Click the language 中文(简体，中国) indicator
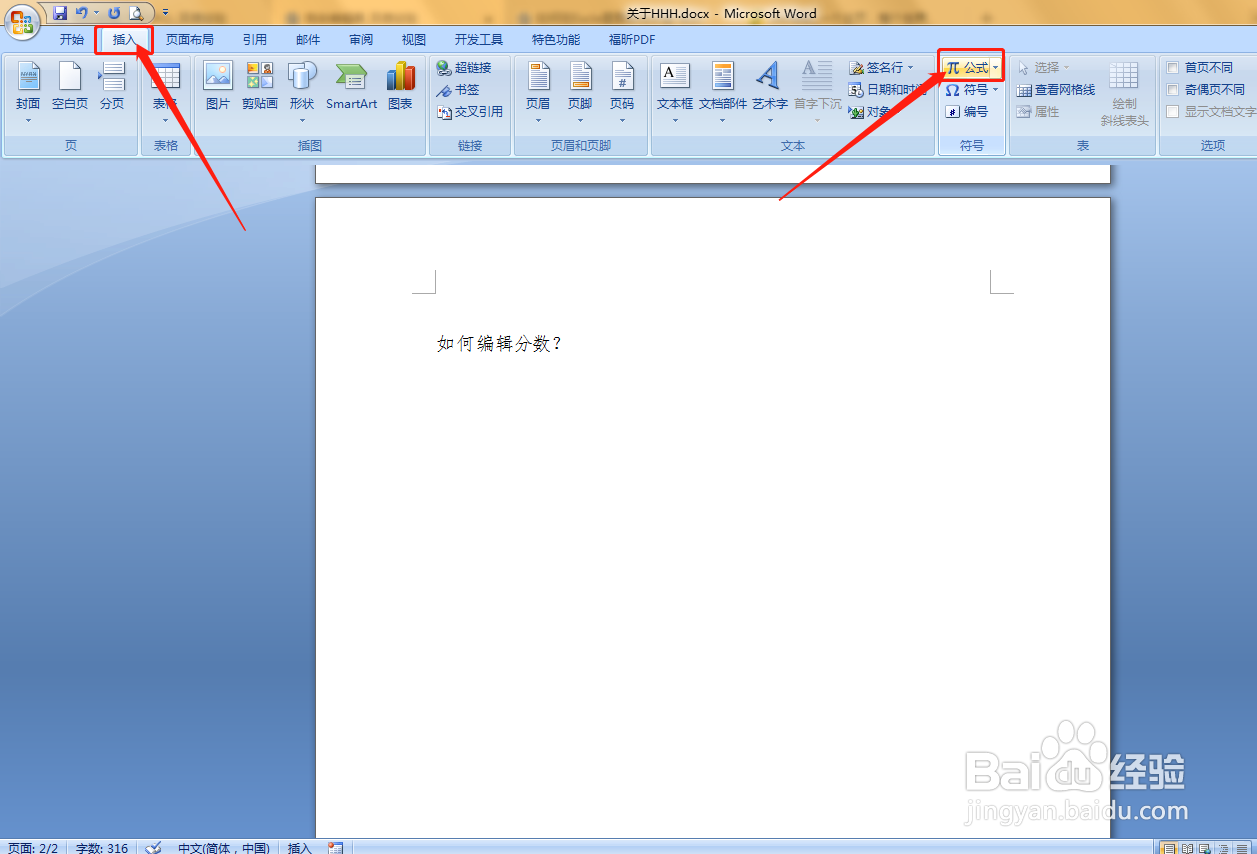1257x854 pixels. pos(224,848)
